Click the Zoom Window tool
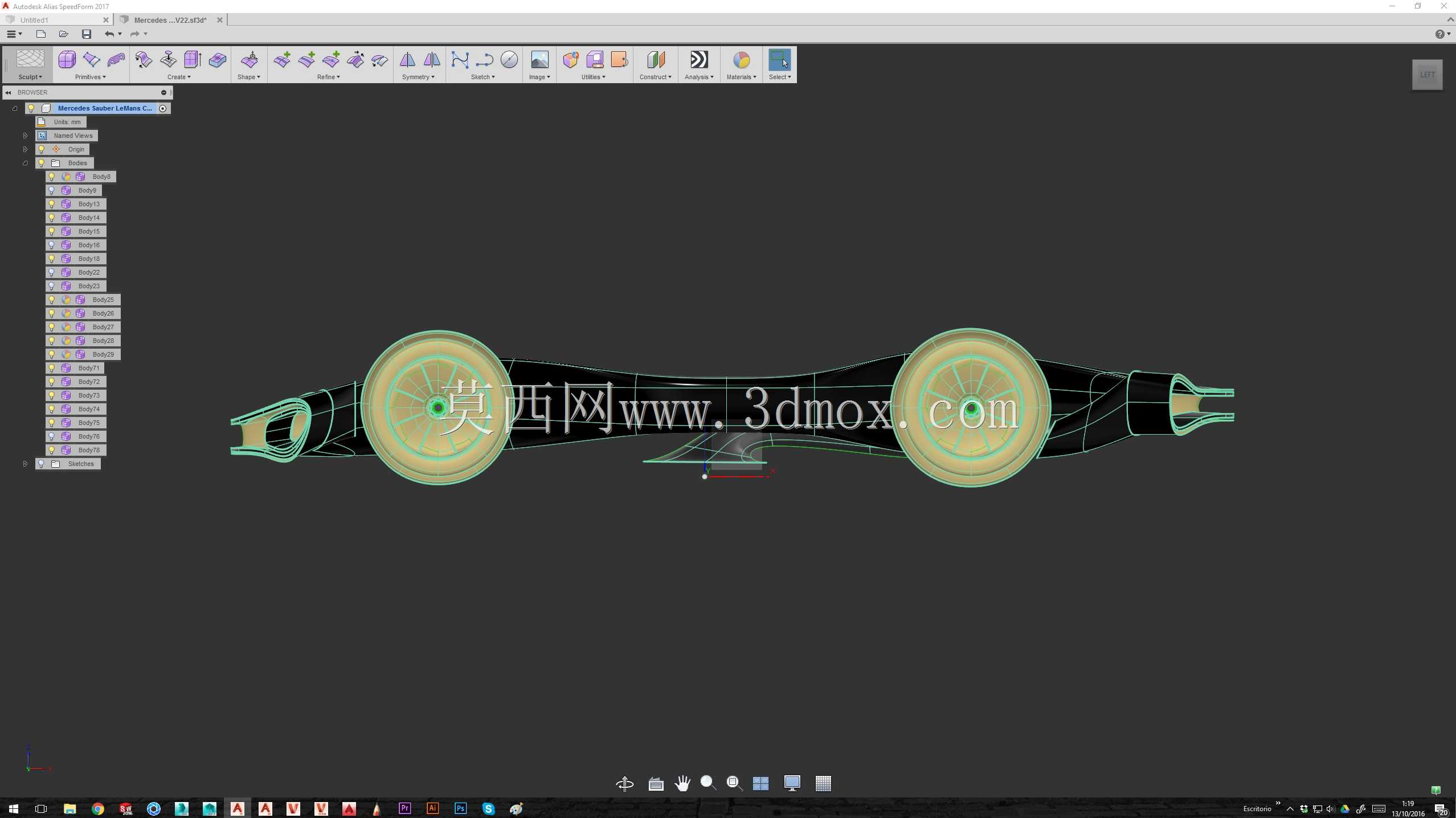 point(734,784)
